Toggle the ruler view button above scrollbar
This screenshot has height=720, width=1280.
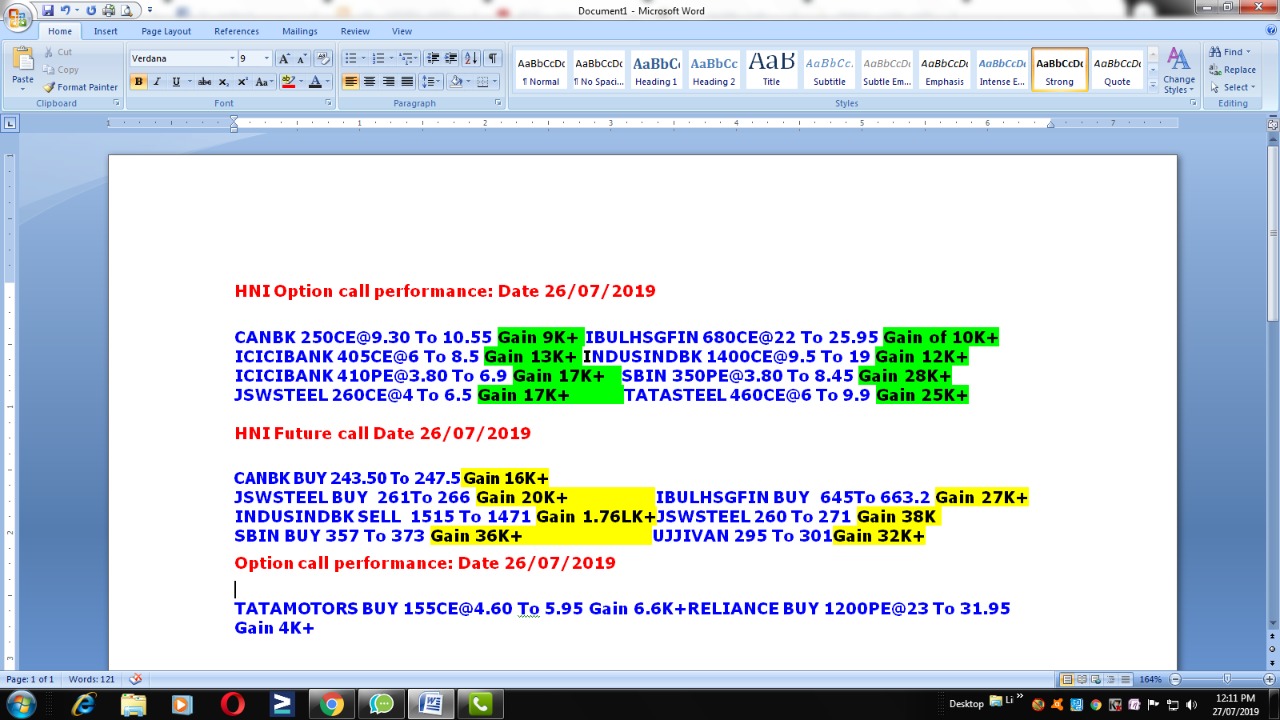(1273, 124)
